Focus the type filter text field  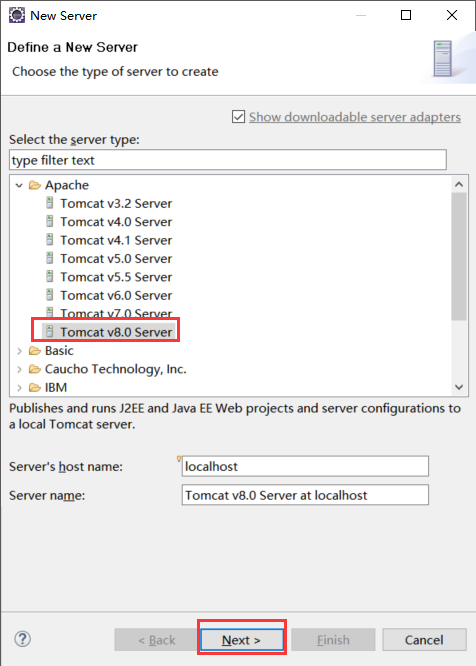(x=228, y=160)
